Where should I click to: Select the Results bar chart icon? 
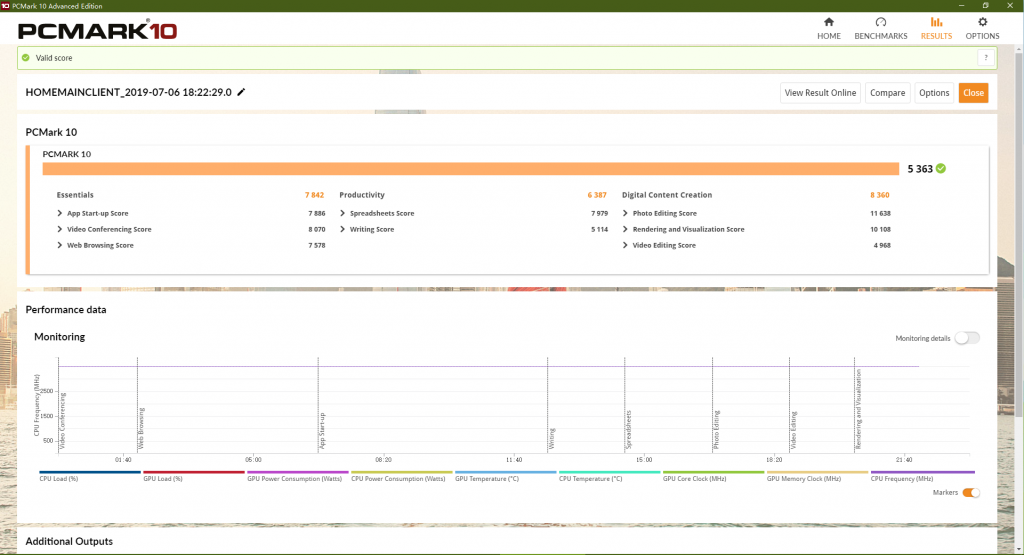pyautogui.click(x=936, y=22)
